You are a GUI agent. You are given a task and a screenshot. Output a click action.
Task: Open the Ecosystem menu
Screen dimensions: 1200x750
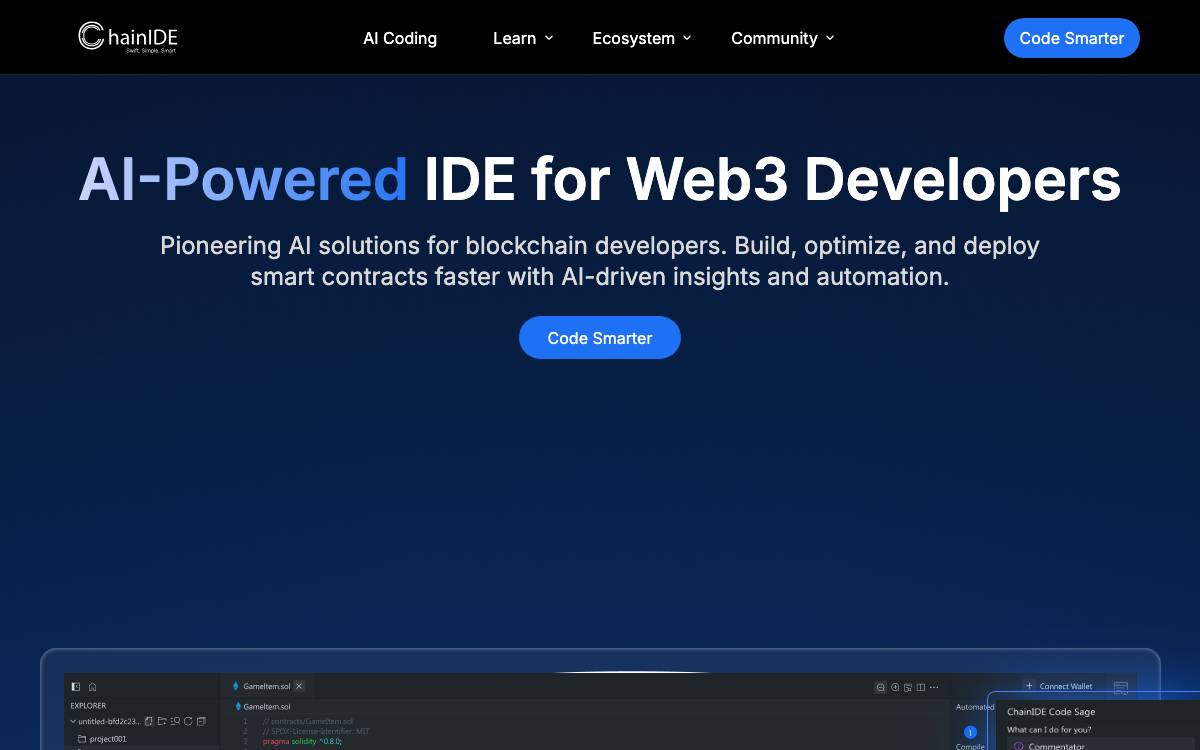[x=642, y=38]
